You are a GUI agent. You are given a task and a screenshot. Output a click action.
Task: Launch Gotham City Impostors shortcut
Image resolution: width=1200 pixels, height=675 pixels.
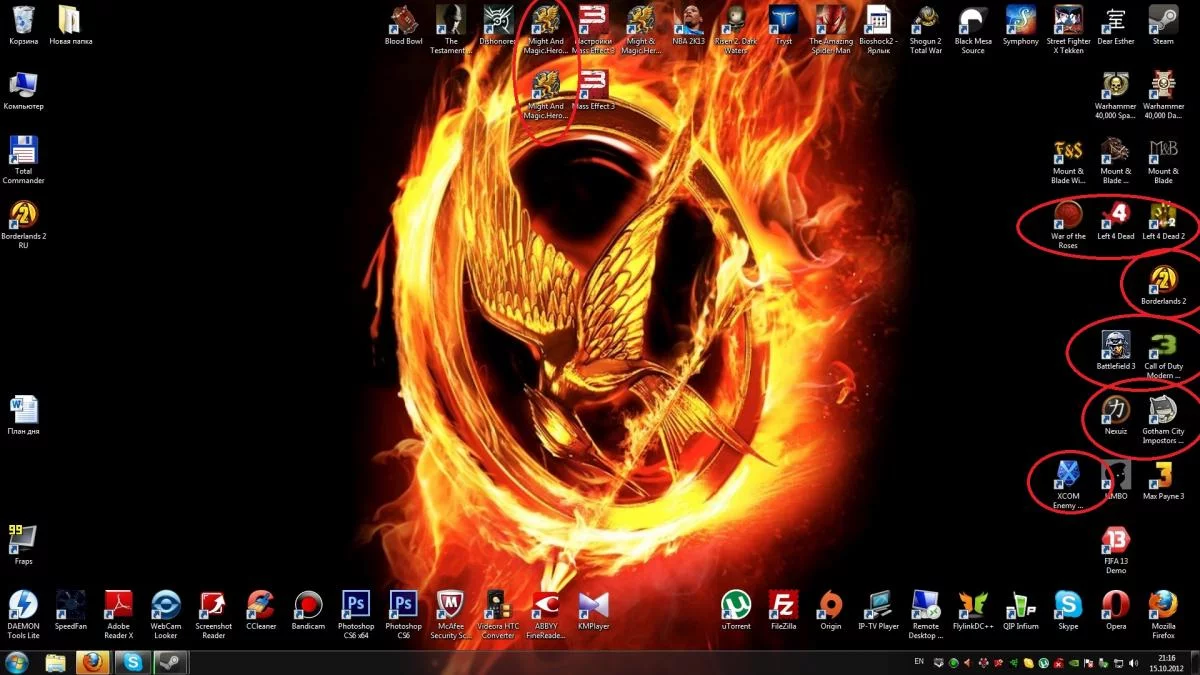pos(1163,420)
